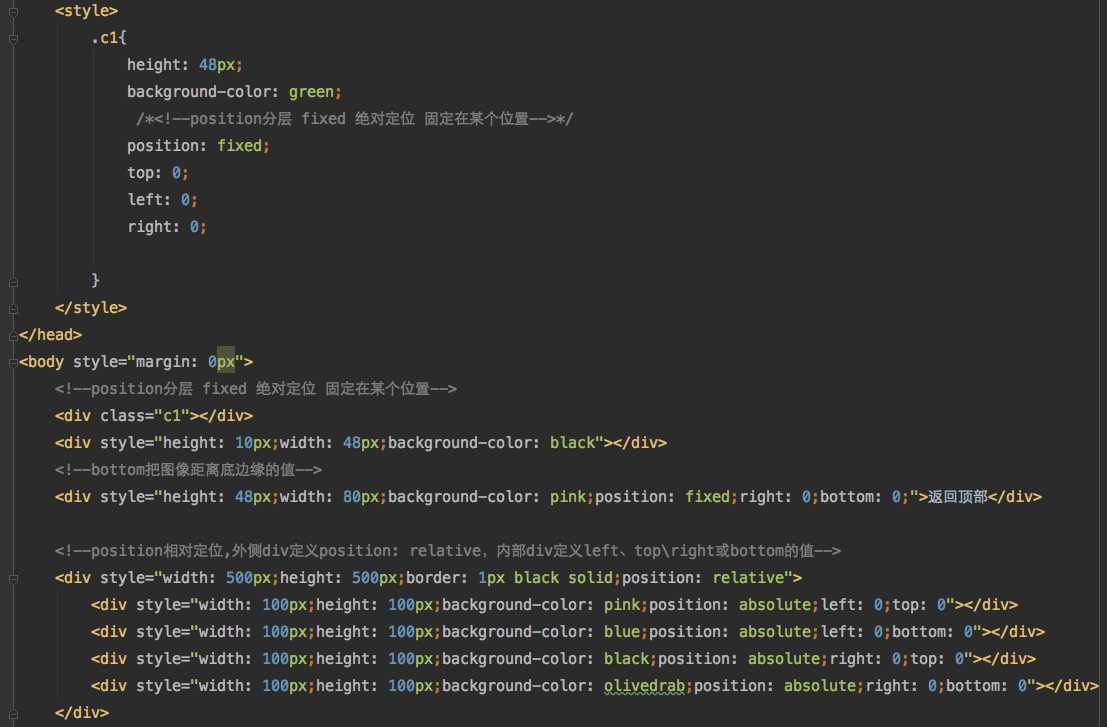Click "position: fixed;" in the .c1 rule

[198, 145]
